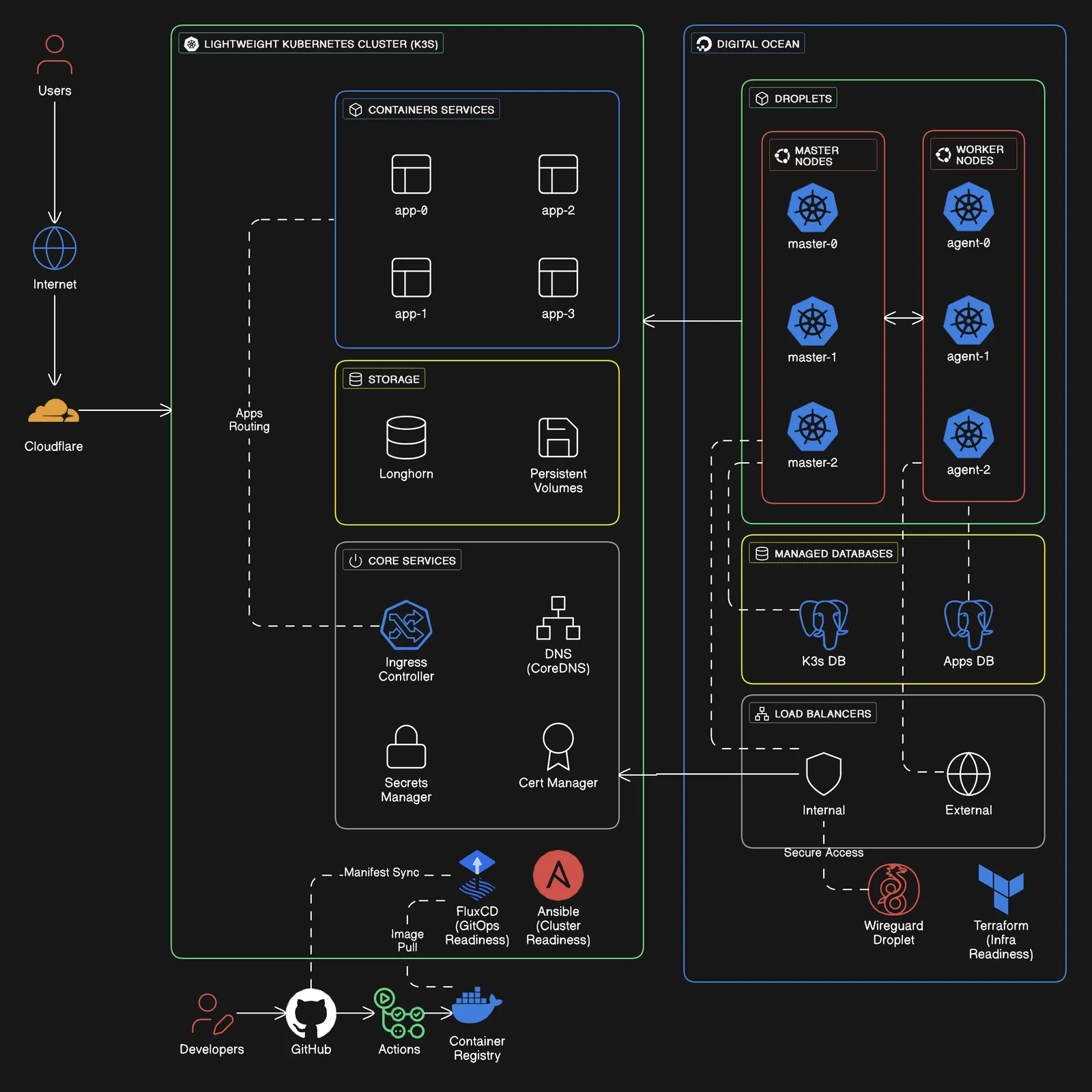The width and height of the screenshot is (1092, 1092).
Task: Click the GitHub logo icon
Action: pos(311,1014)
